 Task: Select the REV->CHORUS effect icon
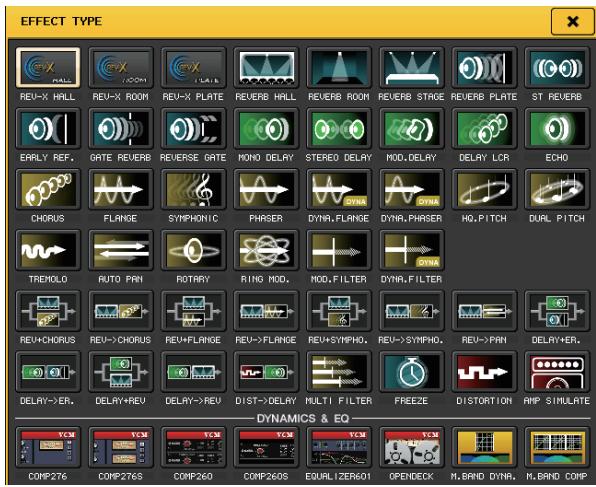tap(121, 311)
